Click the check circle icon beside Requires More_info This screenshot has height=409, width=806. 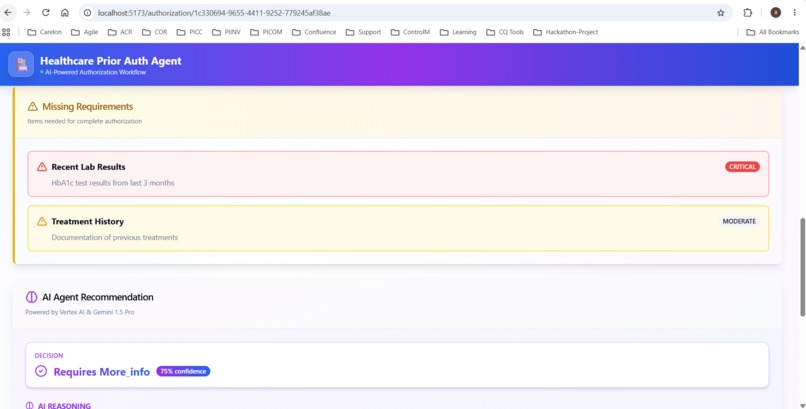pyautogui.click(x=41, y=371)
